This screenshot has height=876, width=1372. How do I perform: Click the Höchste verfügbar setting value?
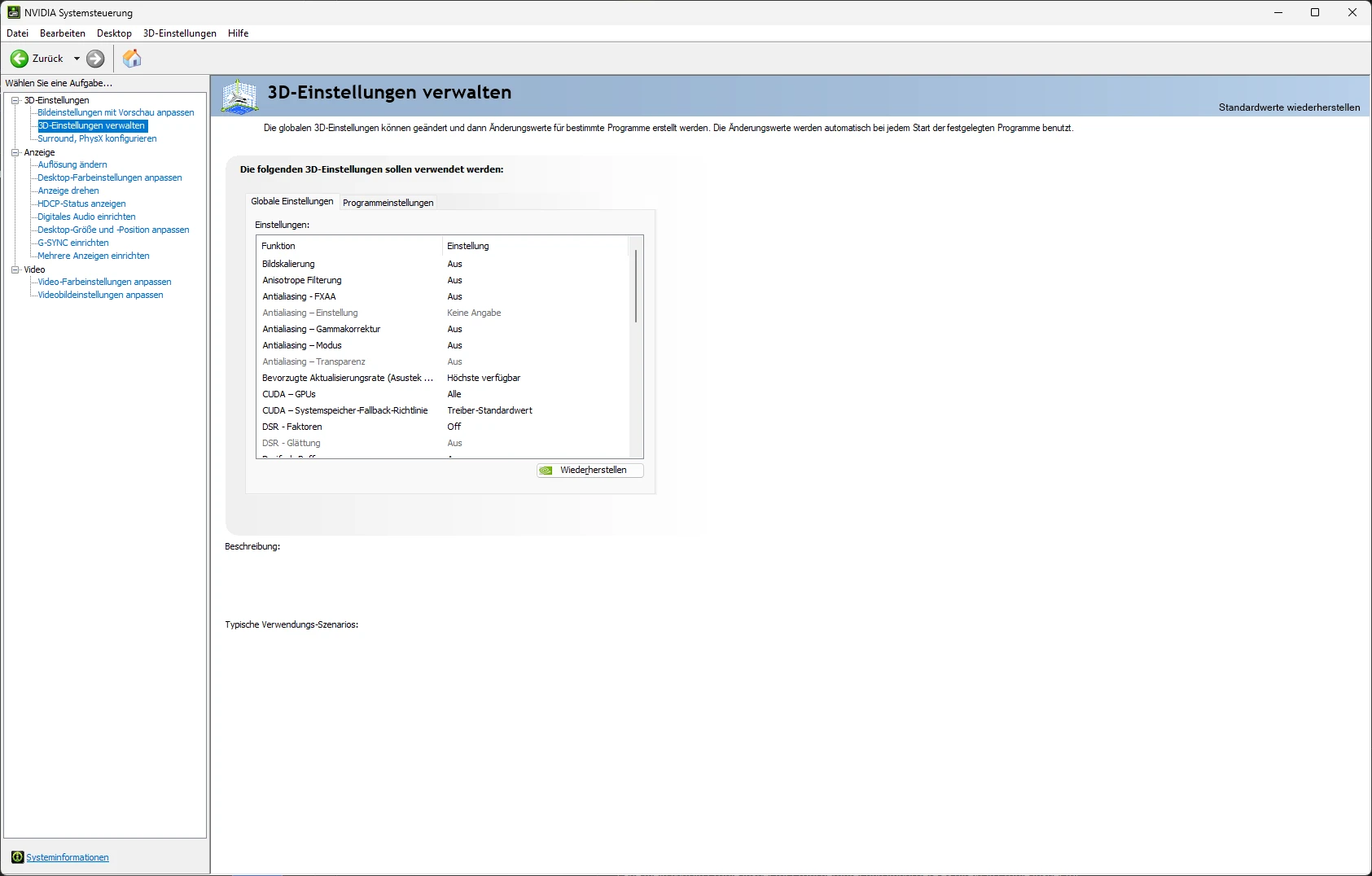(x=484, y=378)
